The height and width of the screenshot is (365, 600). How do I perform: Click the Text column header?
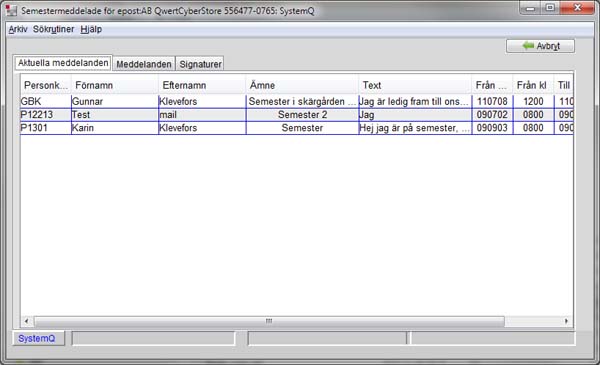[415, 85]
